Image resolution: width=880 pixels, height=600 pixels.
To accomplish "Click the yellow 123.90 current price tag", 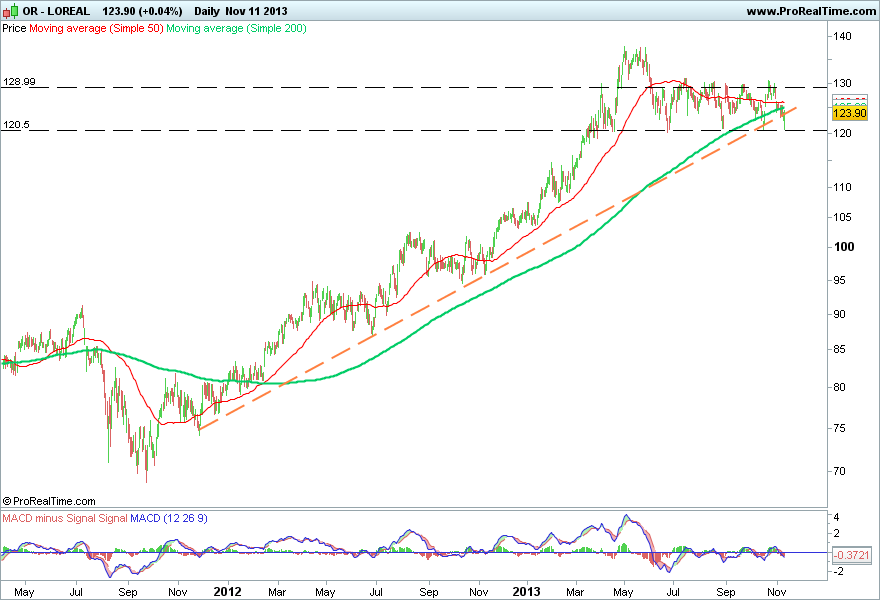I will (850, 113).
